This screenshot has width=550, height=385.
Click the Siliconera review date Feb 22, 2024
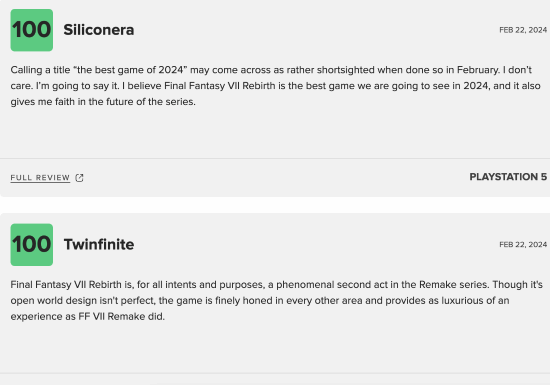pos(523,30)
